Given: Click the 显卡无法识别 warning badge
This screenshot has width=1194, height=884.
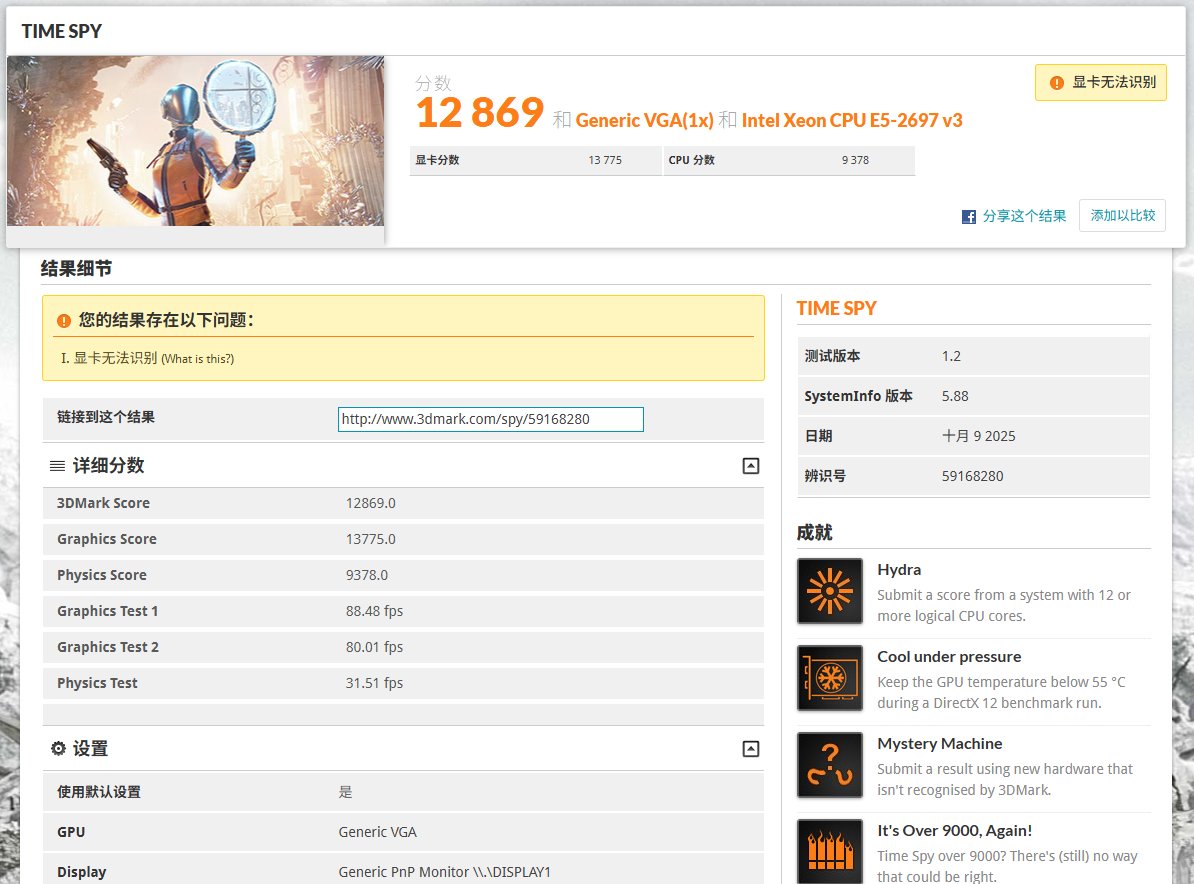Looking at the screenshot, I should tap(1100, 82).
